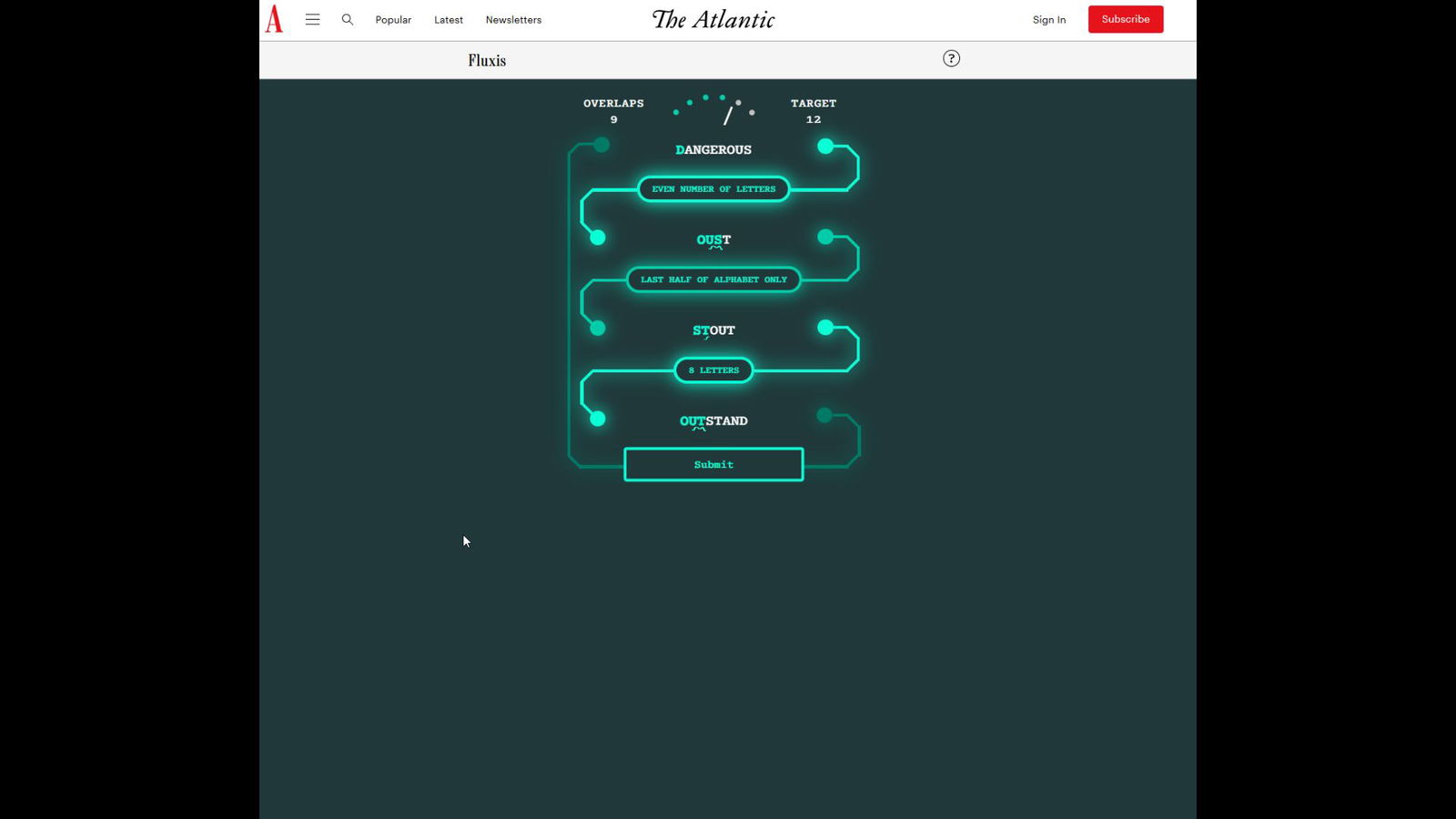1456x819 pixels.
Task: Click the red Subscribe button
Action: point(1126,19)
